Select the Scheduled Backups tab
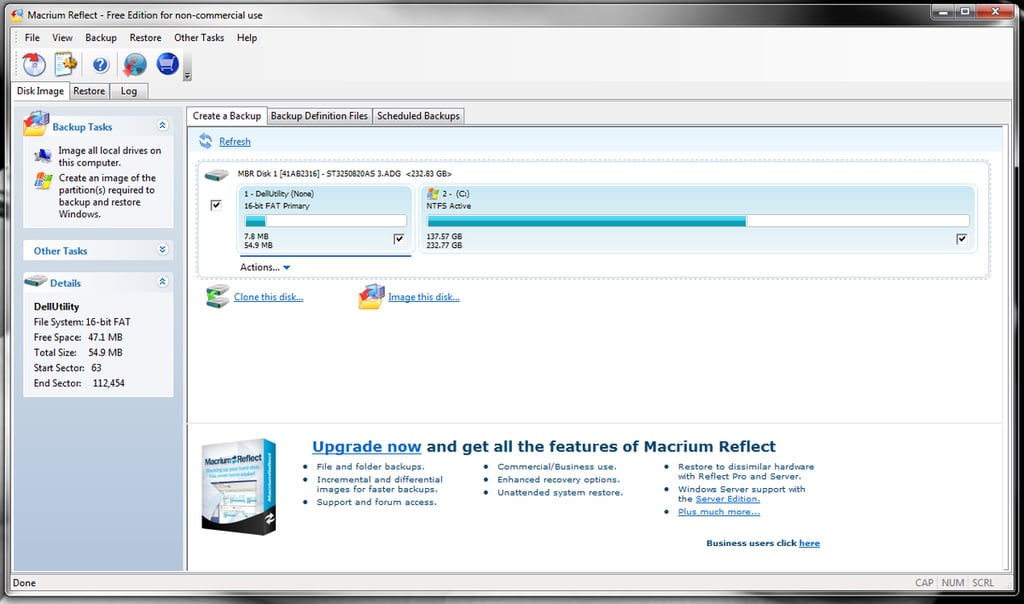 click(x=419, y=116)
